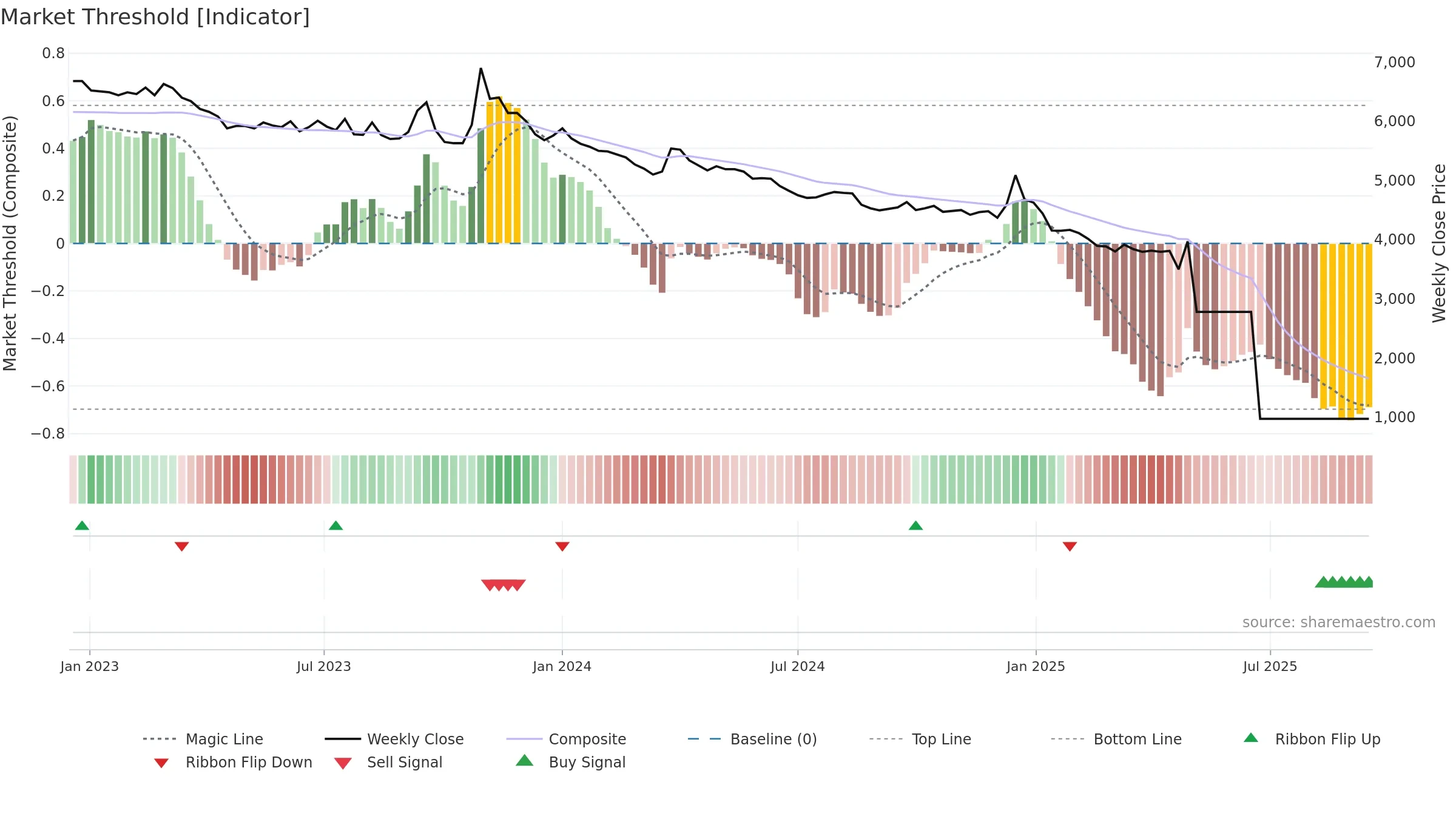Screen dimensions: 1456x819
Task: Click the ribbon flip up marker near Oct 2024
Action: [x=915, y=525]
